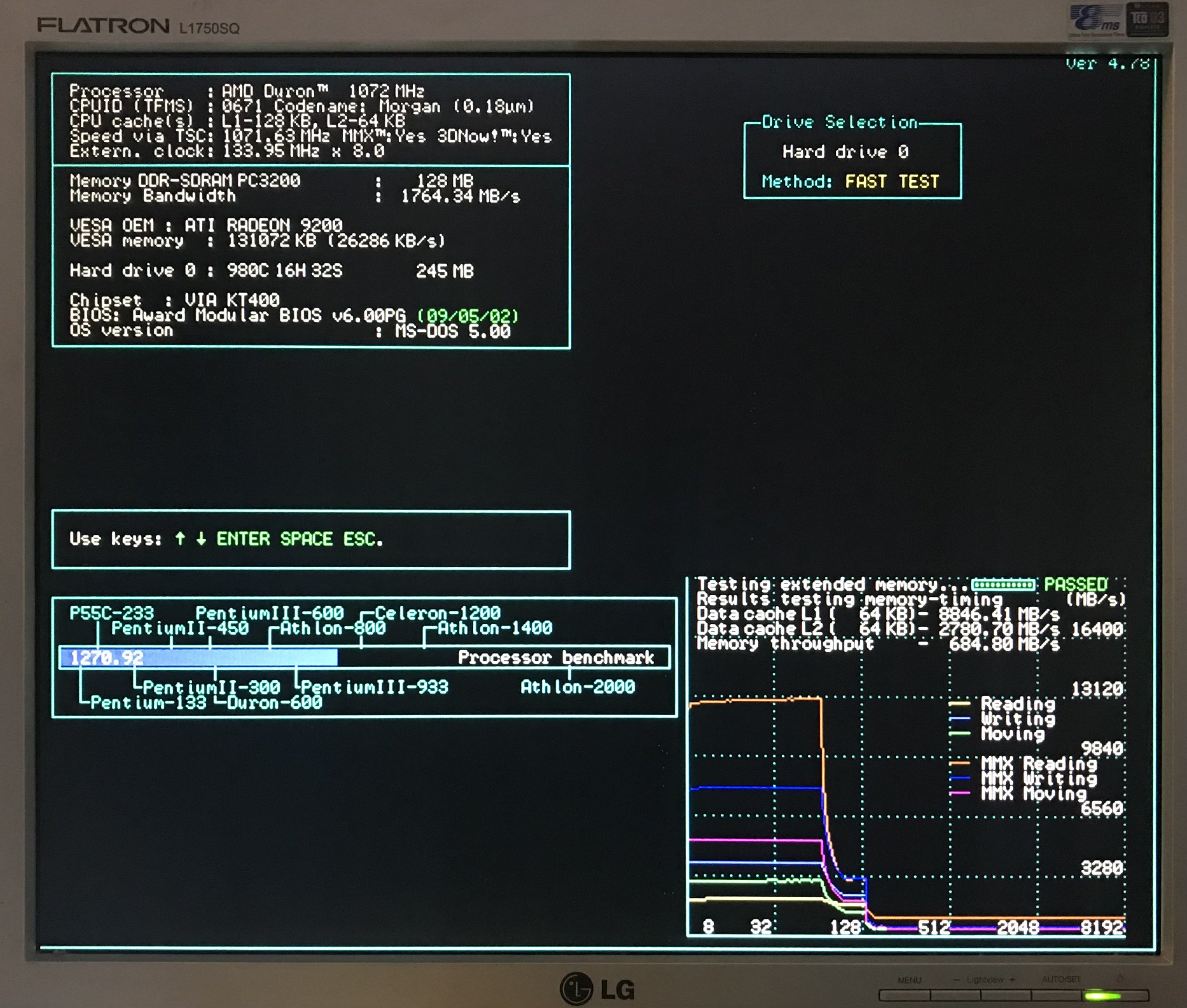Click the MMX Moving magenta legend line
The width and height of the screenshot is (1187, 1008).
[960, 793]
